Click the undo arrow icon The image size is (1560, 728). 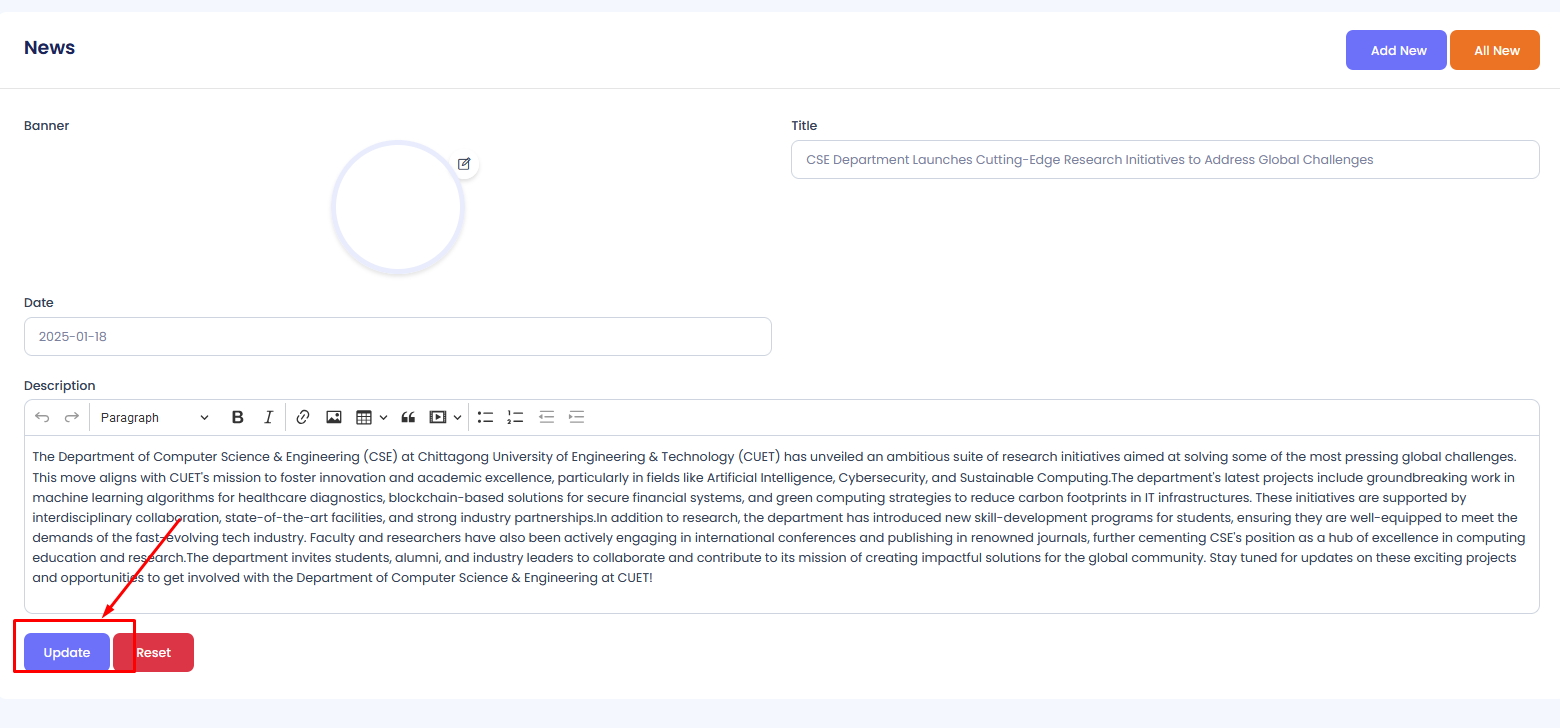[42, 417]
